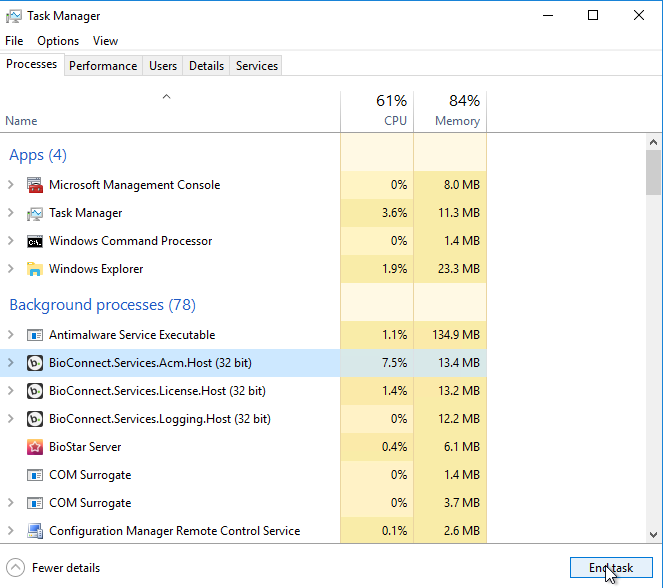Click the BioStar Server icon
Viewport: 663px width, 588px height.
click(35, 447)
